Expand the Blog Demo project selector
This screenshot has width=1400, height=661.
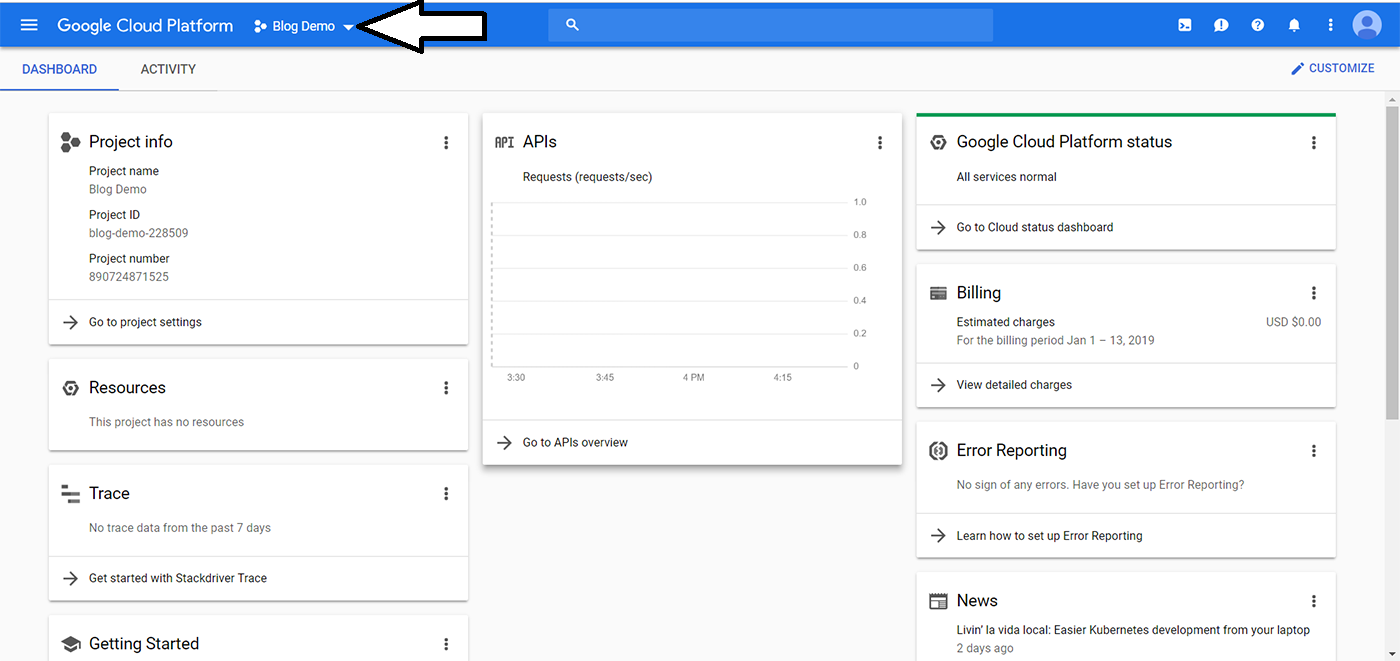pos(304,27)
